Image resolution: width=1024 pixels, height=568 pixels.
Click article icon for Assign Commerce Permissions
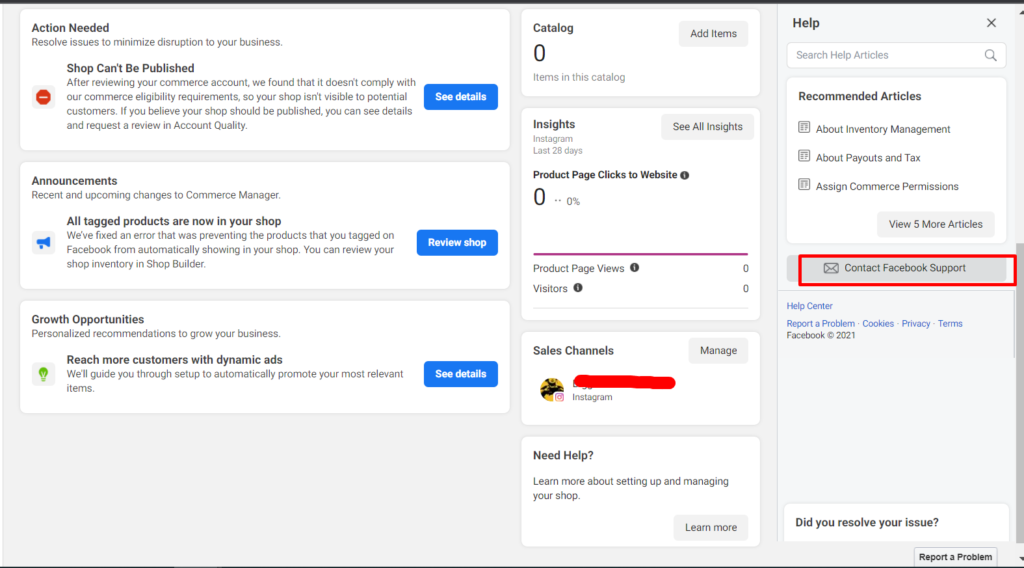pyautogui.click(x=804, y=185)
